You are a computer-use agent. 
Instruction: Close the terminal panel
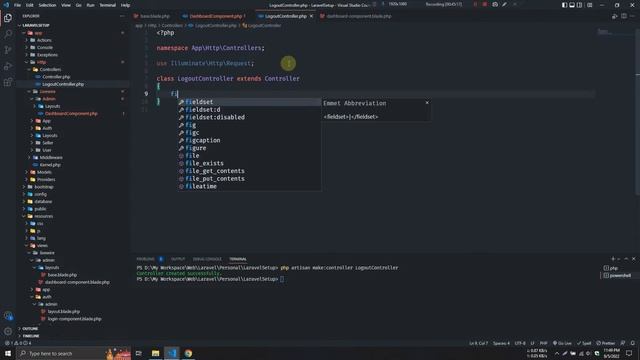click(633, 259)
